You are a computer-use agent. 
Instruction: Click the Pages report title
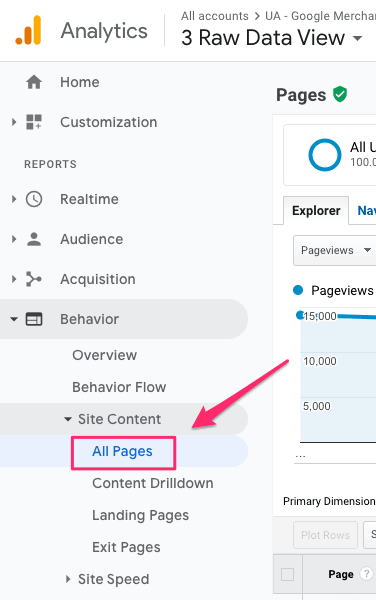(x=301, y=95)
